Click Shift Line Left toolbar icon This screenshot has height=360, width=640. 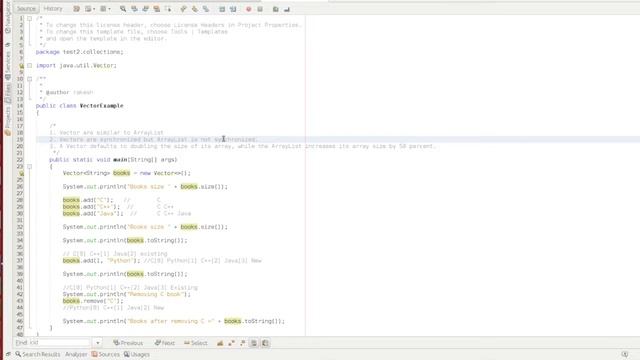(222, 9)
